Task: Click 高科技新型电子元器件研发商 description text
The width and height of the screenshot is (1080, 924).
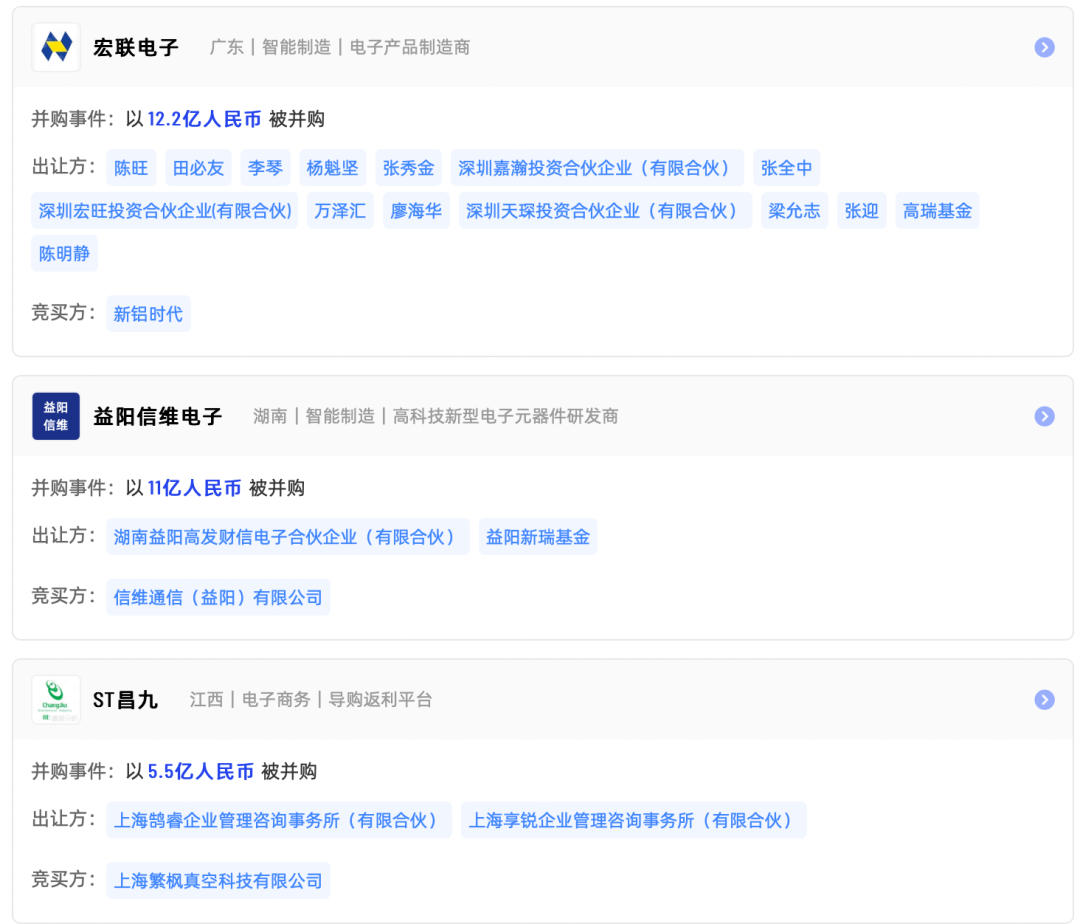Action: tap(506, 417)
